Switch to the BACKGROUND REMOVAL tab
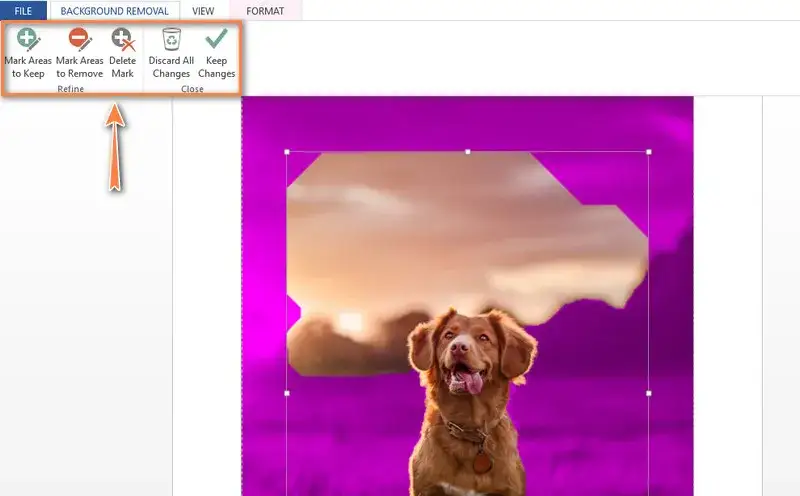Image resolution: width=800 pixels, height=496 pixels. 115,11
